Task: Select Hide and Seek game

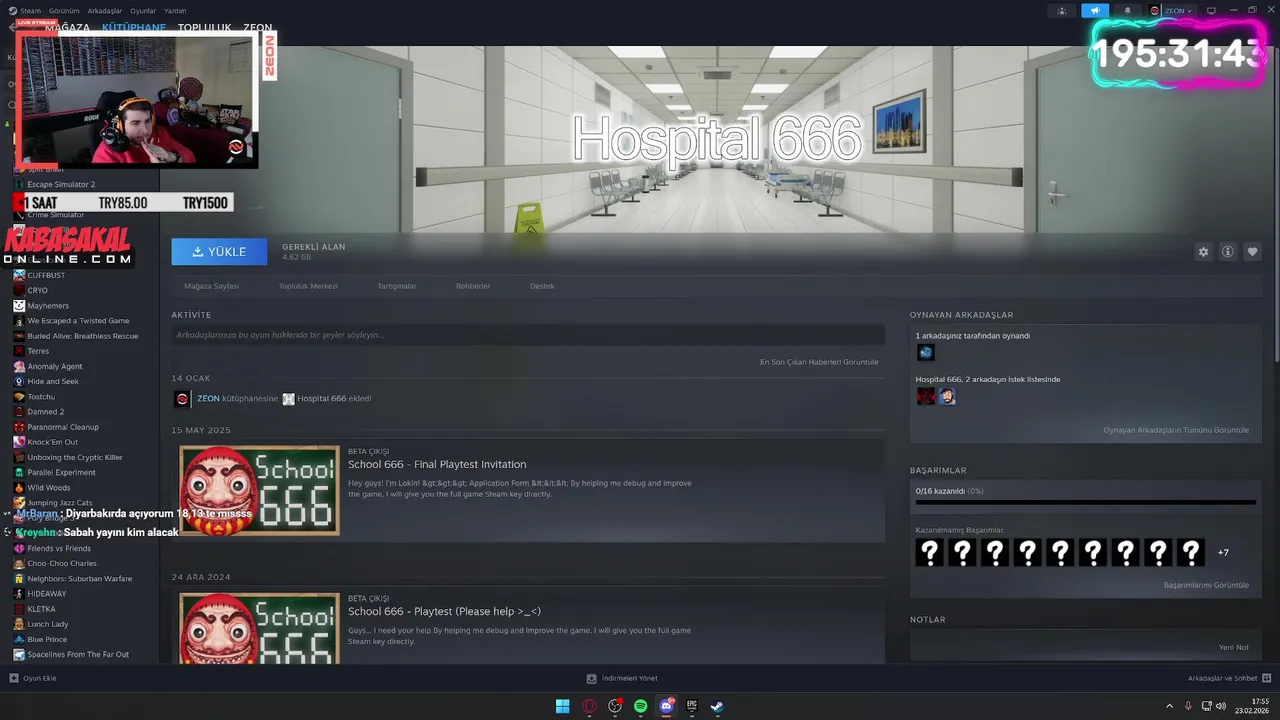Action: point(53,381)
